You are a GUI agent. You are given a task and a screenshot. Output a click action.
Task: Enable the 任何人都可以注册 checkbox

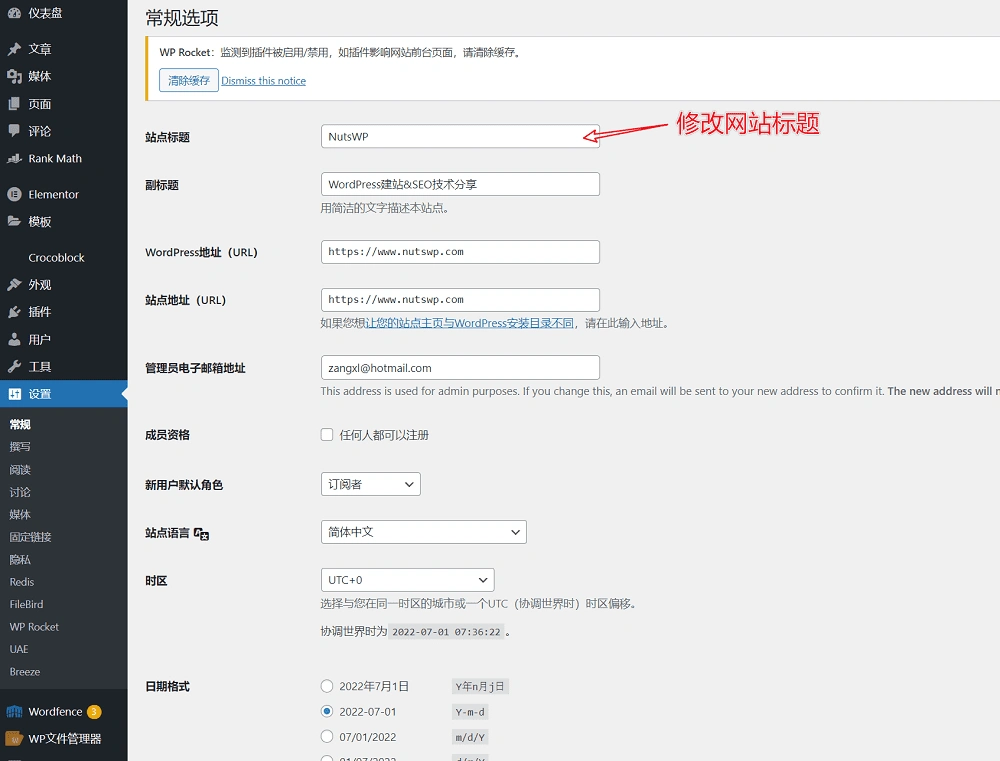point(326,435)
